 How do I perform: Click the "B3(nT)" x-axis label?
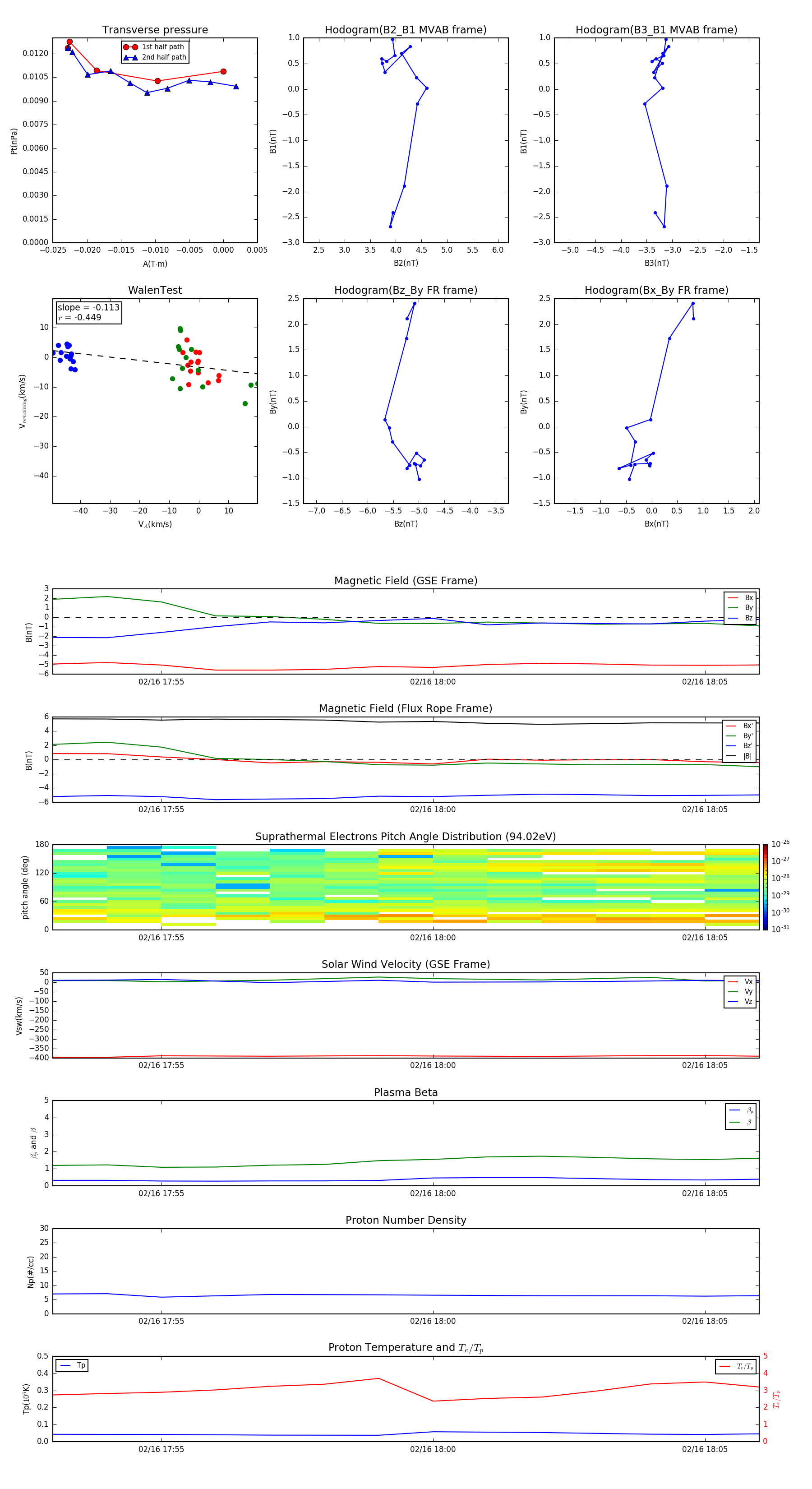(x=656, y=263)
